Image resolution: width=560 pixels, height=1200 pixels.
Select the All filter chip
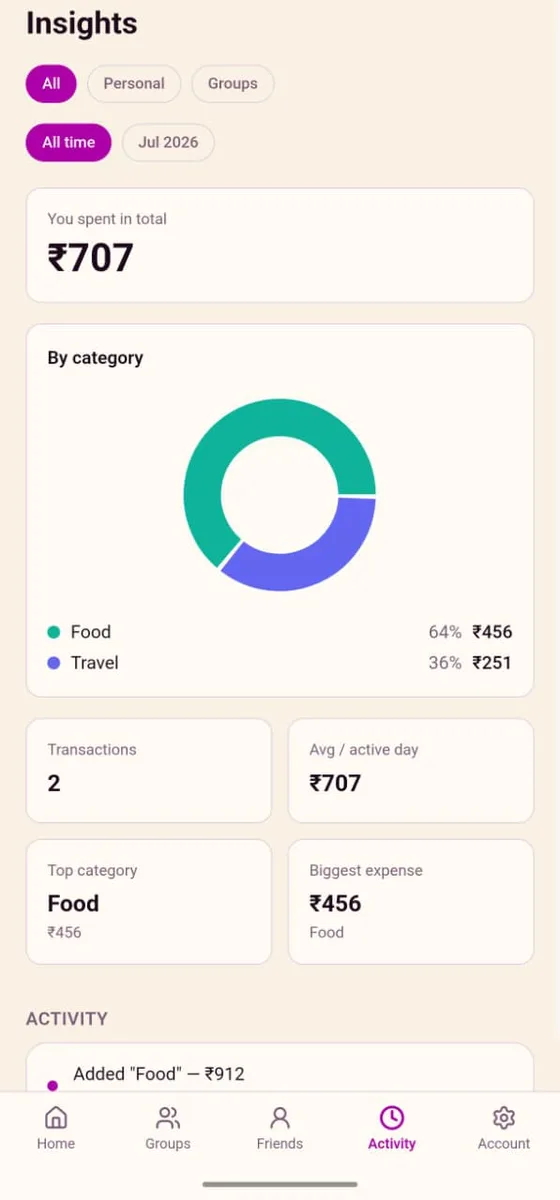51,84
